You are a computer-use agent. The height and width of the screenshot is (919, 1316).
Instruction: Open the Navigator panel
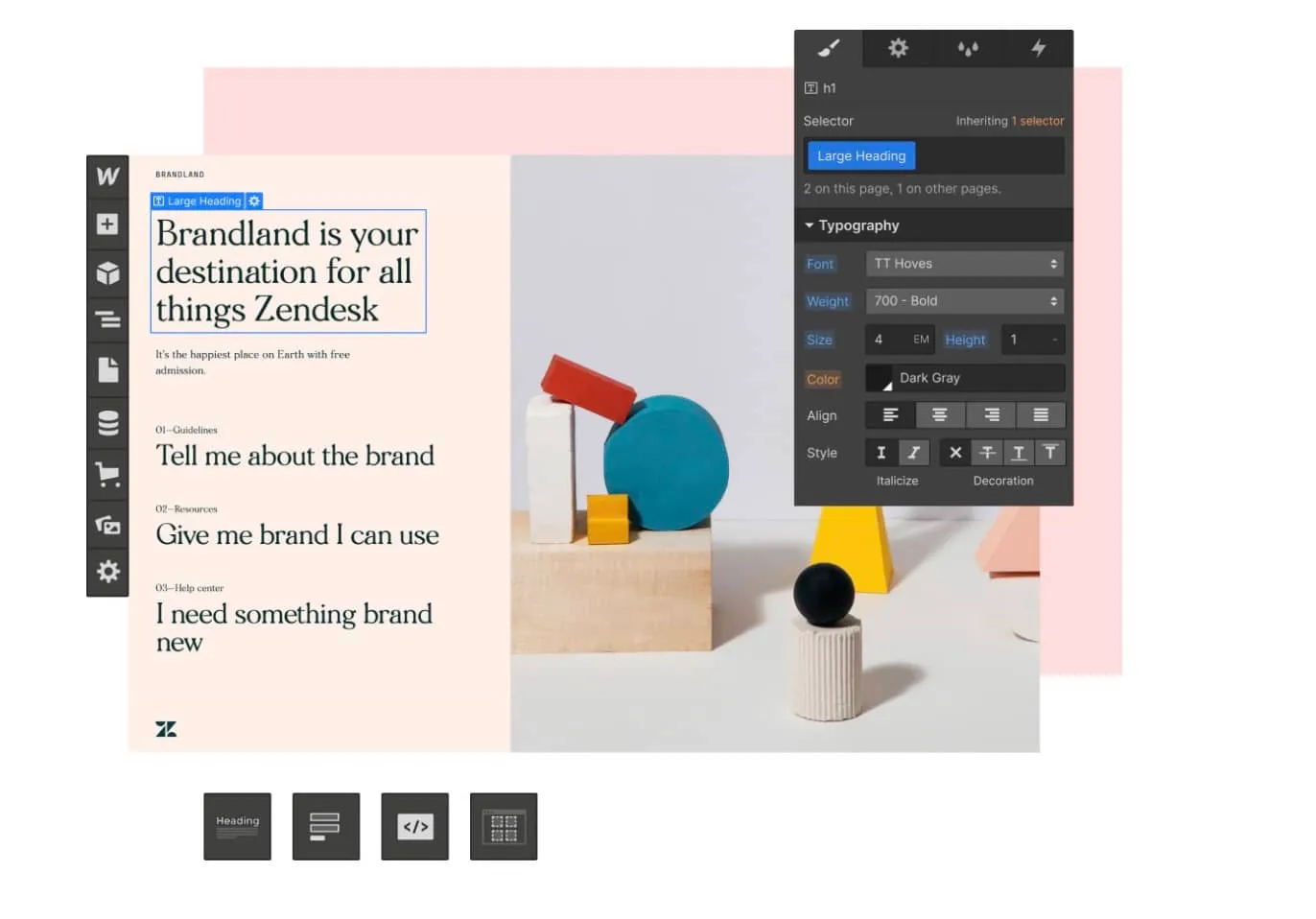107,318
